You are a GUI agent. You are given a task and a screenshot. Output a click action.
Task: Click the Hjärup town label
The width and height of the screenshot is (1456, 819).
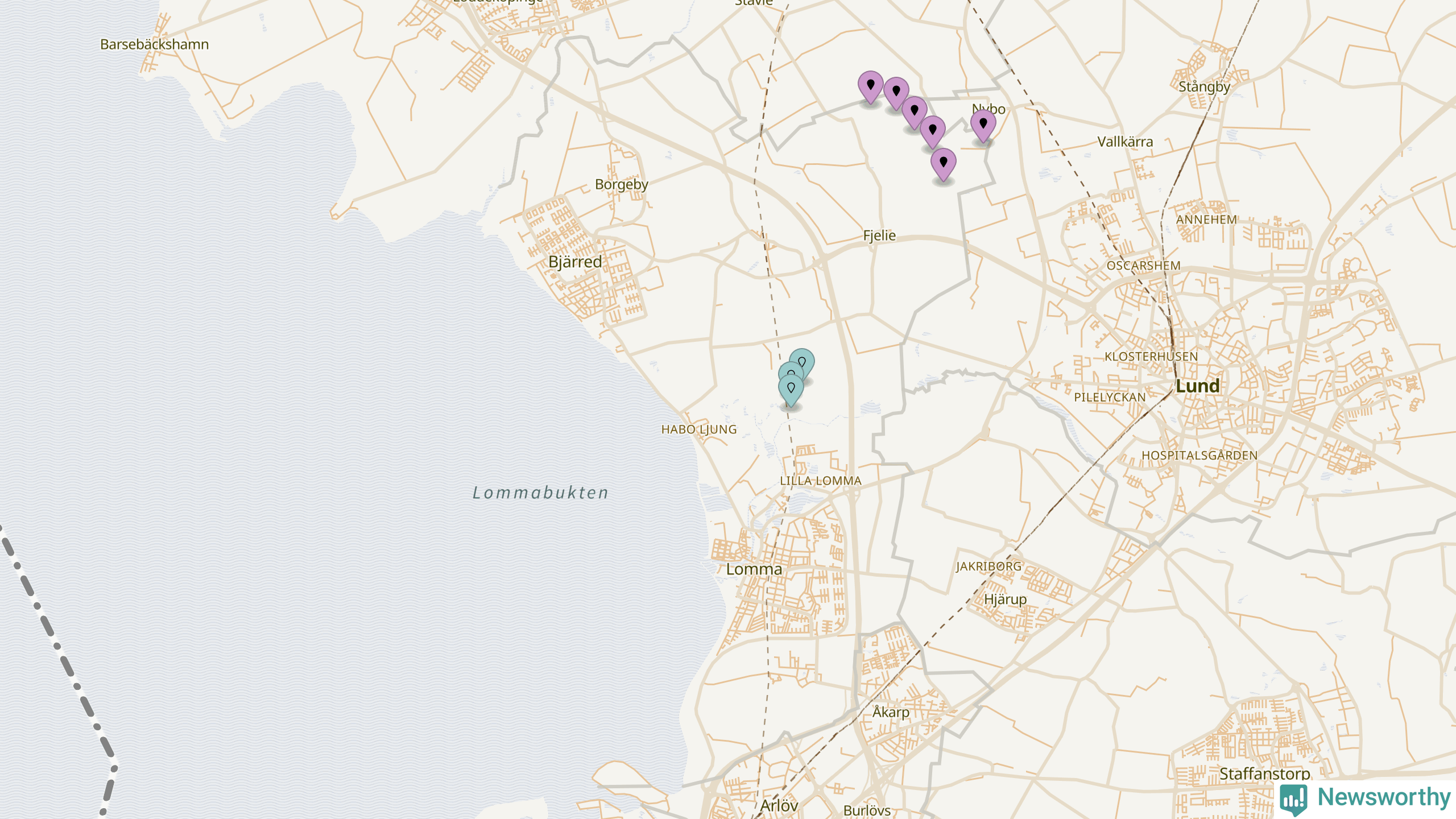[x=1005, y=599]
